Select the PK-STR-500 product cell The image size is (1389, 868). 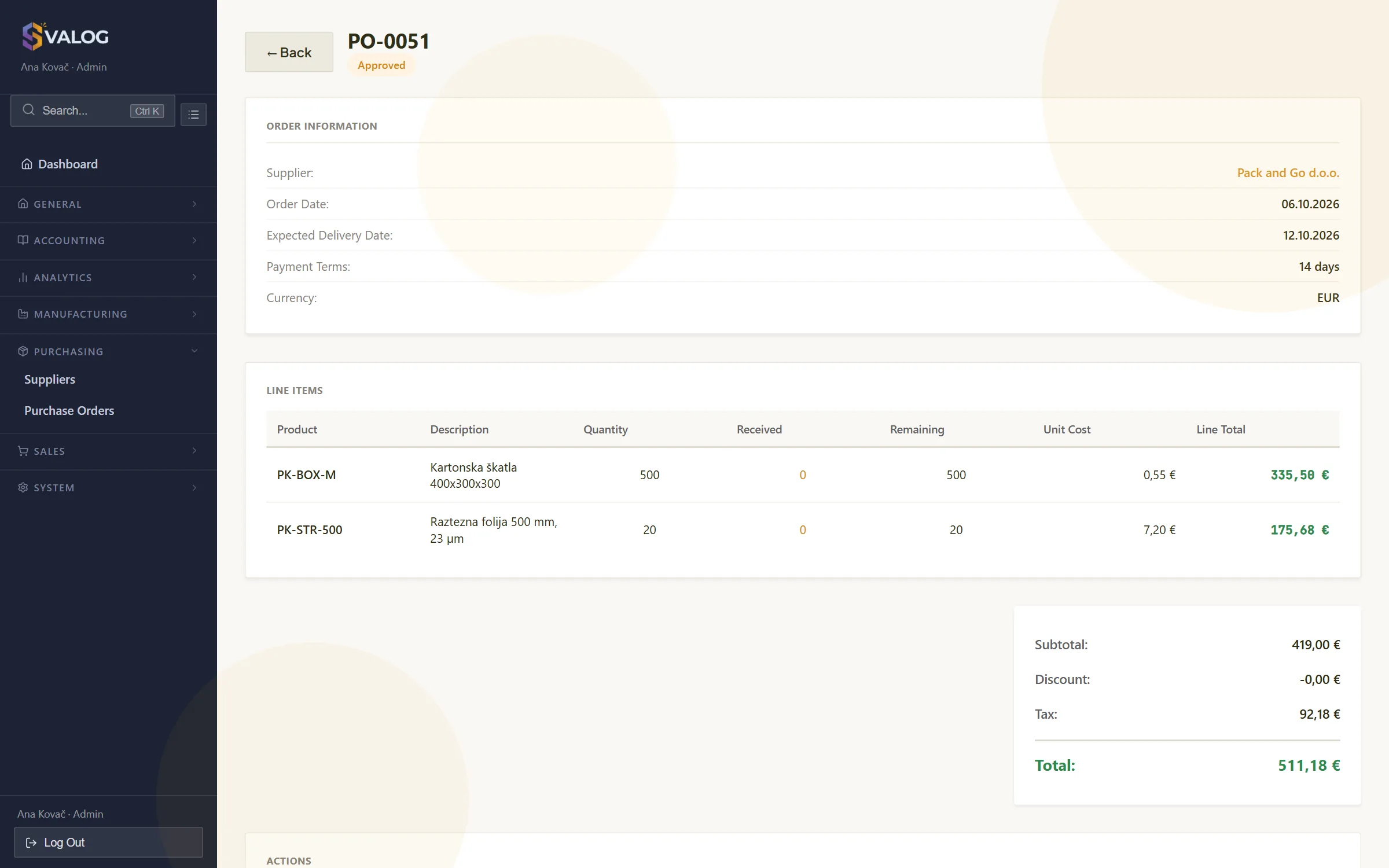click(310, 530)
